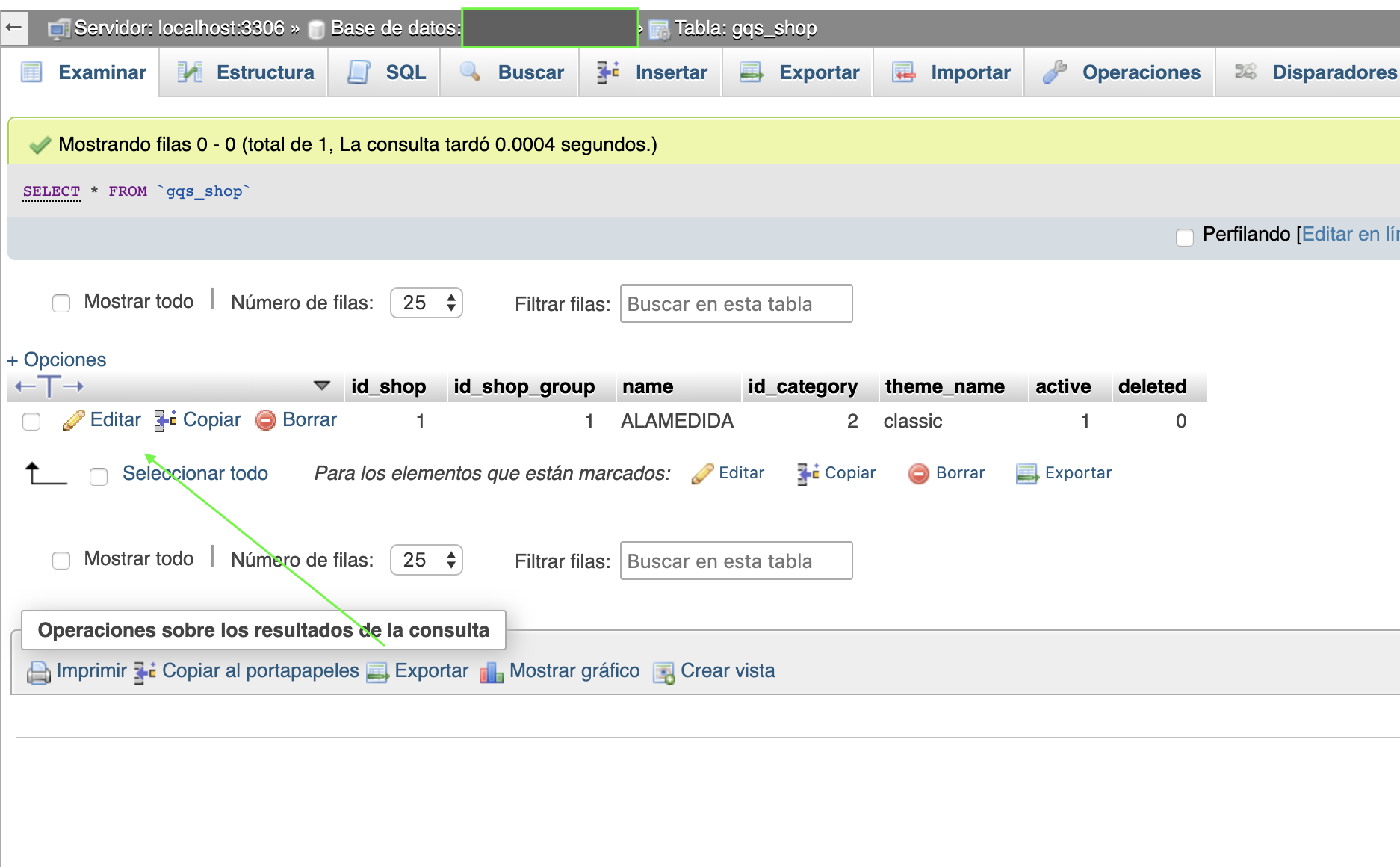Tick the Seleccionar todo checkbox

pyautogui.click(x=99, y=477)
